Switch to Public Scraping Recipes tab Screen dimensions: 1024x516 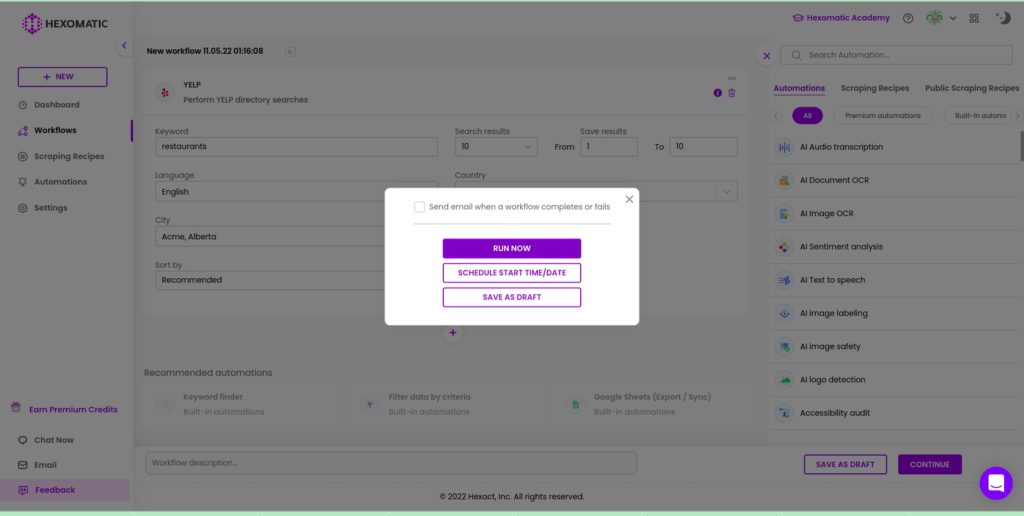[x=972, y=88]
